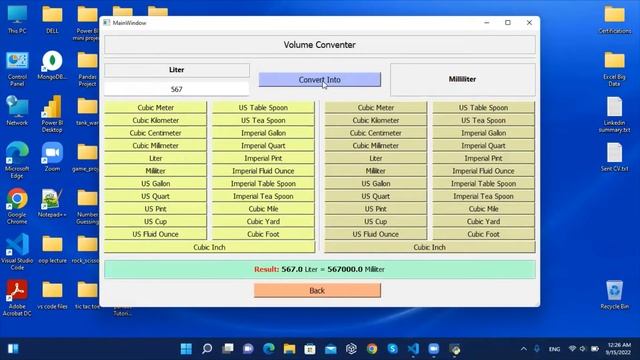This screenshot has width=640, height=360.
Task: Choose tan target-unit Cubic Inch button
Action: [x=429, y=247]
